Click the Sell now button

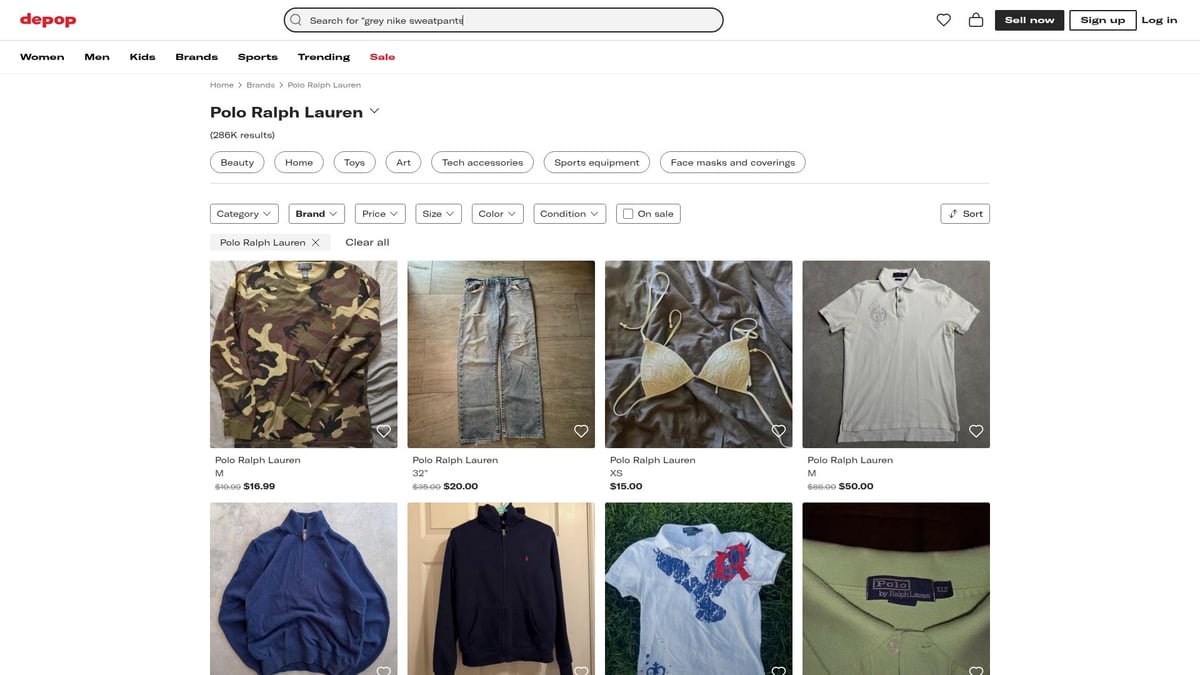[x=1029, y=20]
